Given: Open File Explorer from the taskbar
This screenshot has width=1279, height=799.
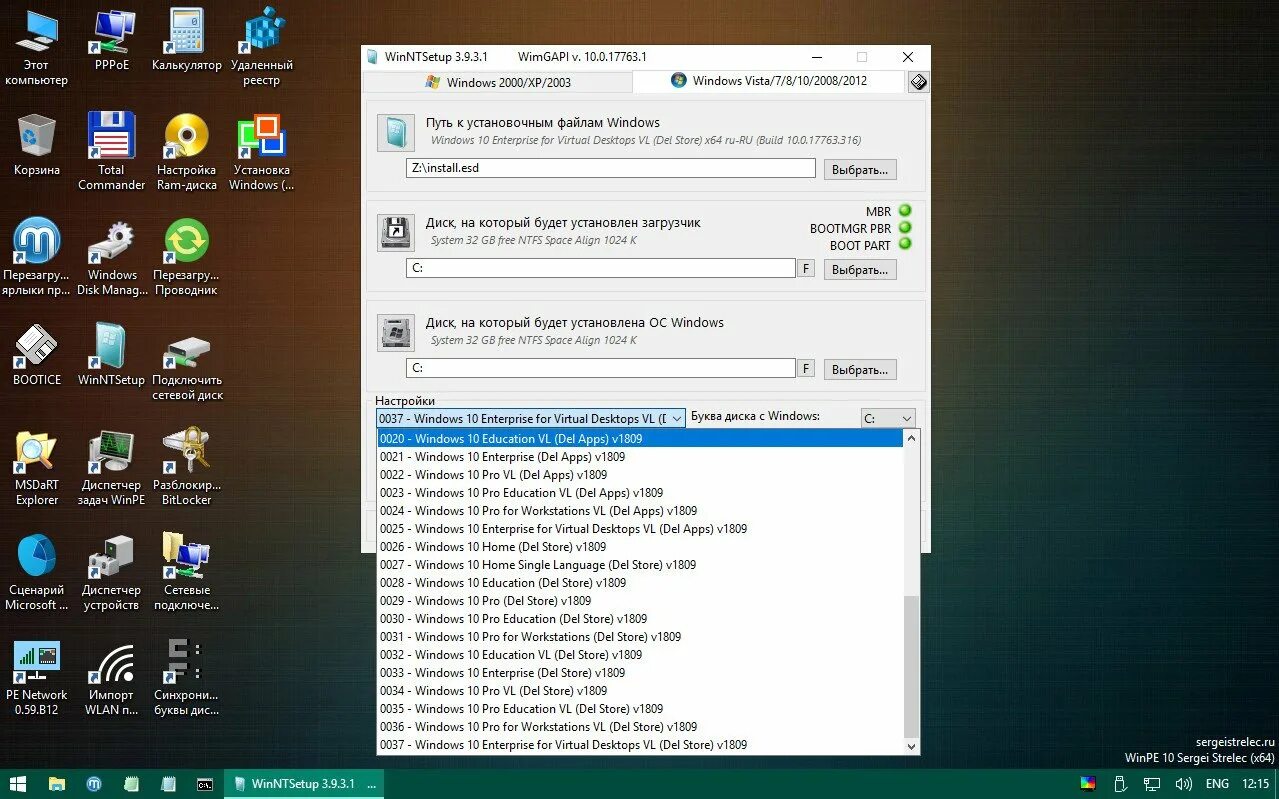Looking at the screenshot, I should coord(56,784).
